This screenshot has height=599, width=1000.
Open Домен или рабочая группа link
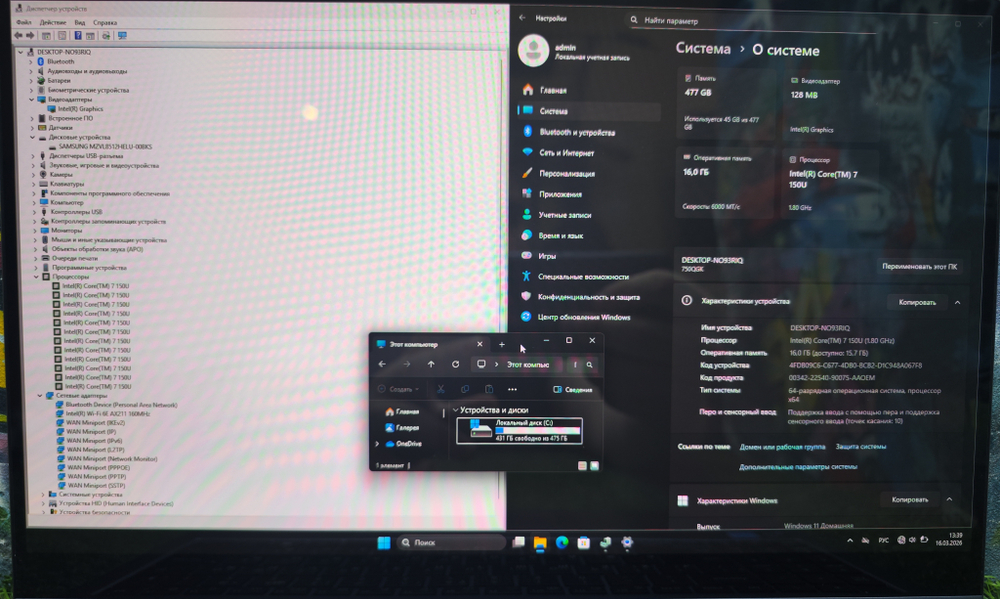pos(782,447)
